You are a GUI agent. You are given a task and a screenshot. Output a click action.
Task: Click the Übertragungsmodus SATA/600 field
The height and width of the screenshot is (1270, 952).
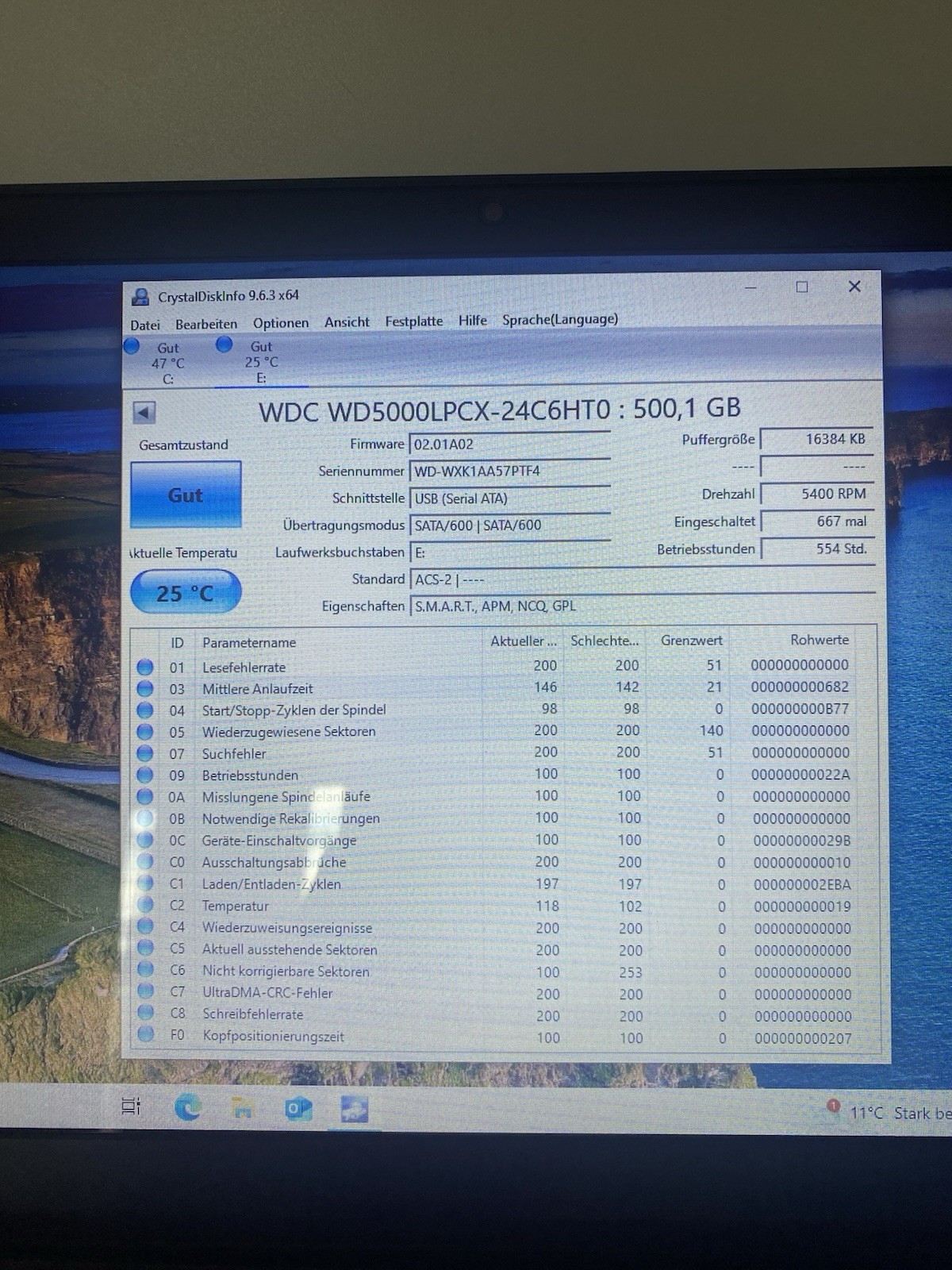pos(509,525)
